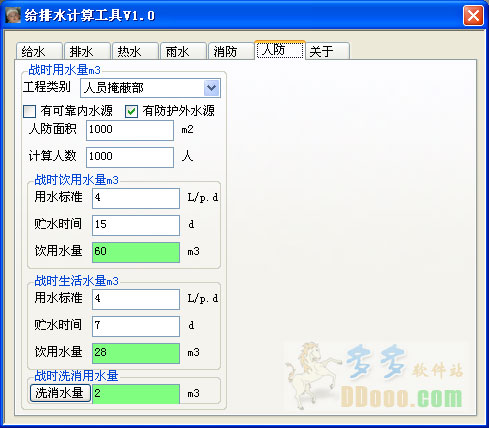This screenshot has height=428, width=489.
Task: Edit 贮水时间 field showing 7
Action: 136,326
